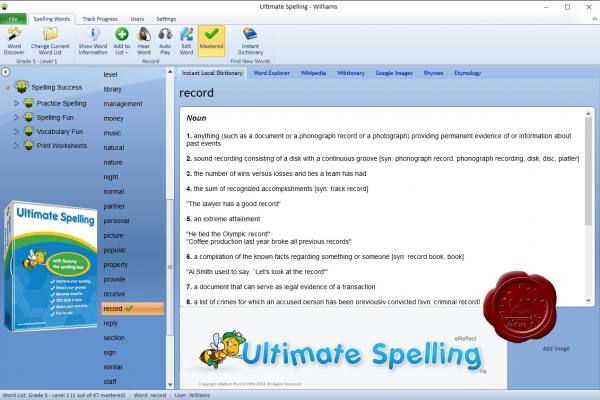Switch to the Spelling Words ribbon tab

pos(52,19)
